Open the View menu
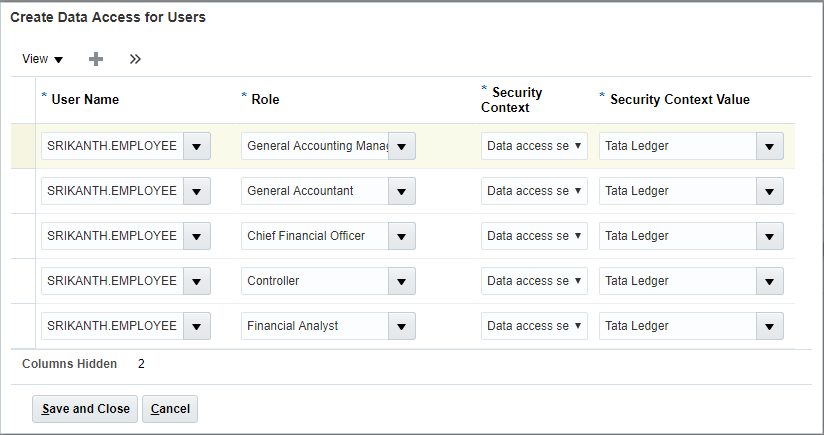The width and height of the screenshot is (824, 435). pyautogui.click(x=42, y=59)
